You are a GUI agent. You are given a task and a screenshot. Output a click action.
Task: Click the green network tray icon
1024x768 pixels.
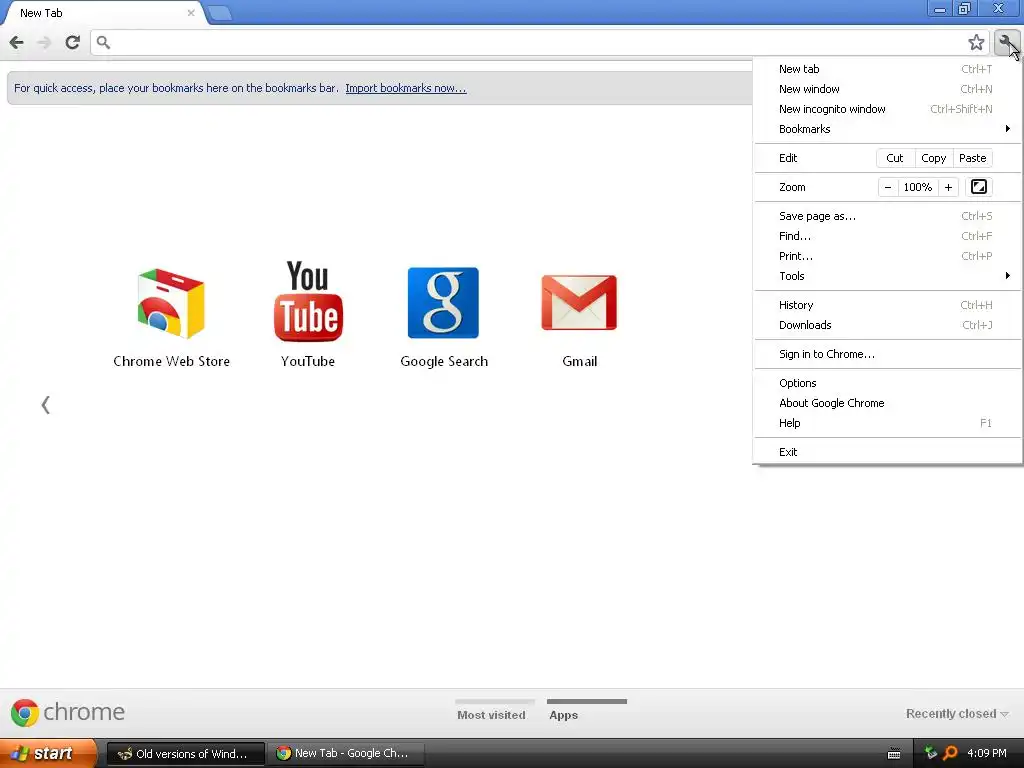coord(931,753)
